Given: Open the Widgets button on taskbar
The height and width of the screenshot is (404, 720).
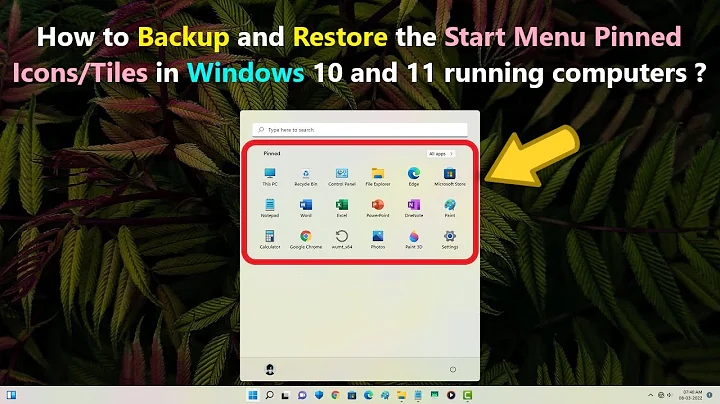Looking at the screenshot, I should point(11,395).
